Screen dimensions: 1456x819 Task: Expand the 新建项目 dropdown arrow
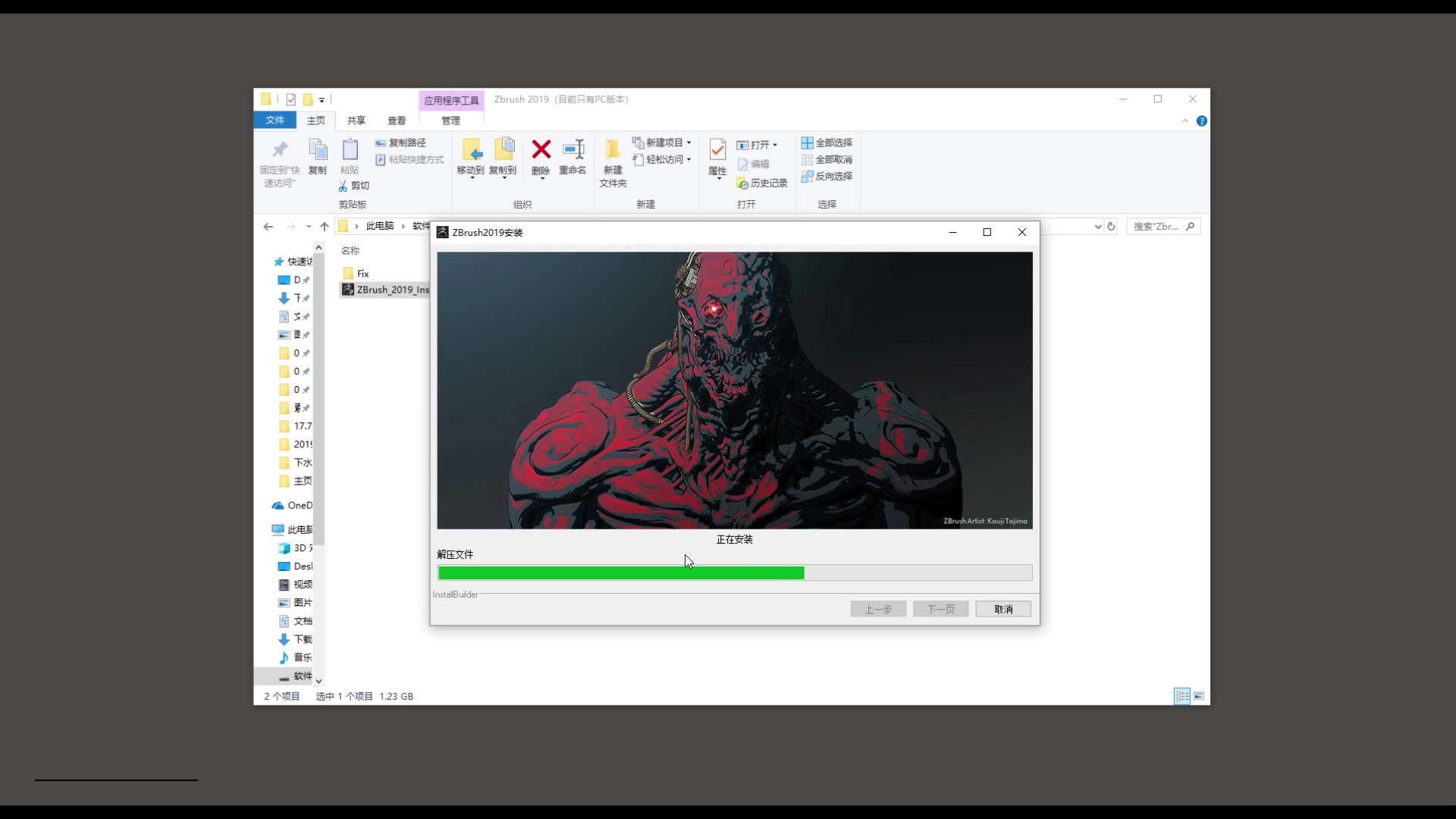[689, 143]
